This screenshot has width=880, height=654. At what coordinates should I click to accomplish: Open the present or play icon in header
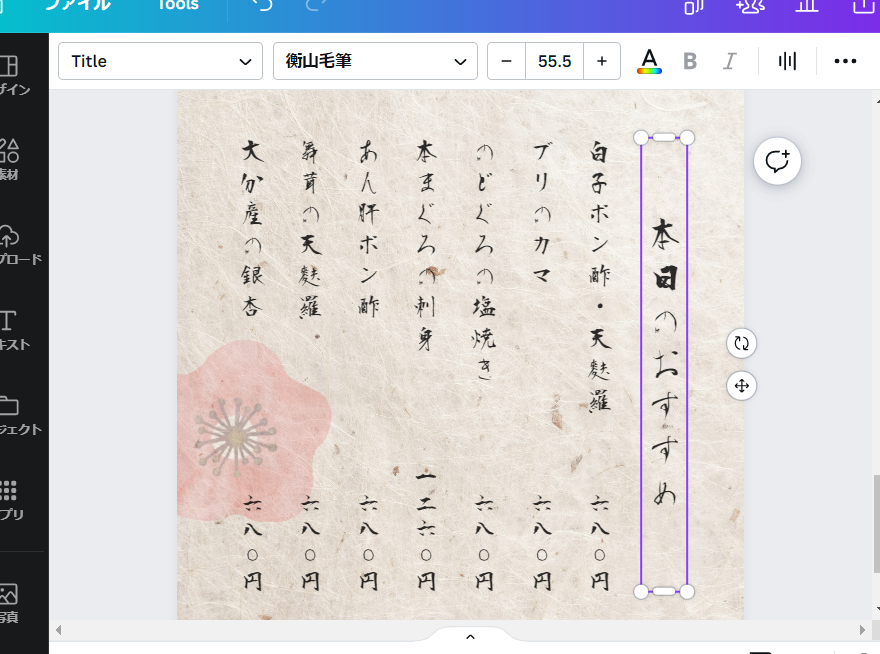click(x=694, y=5)
